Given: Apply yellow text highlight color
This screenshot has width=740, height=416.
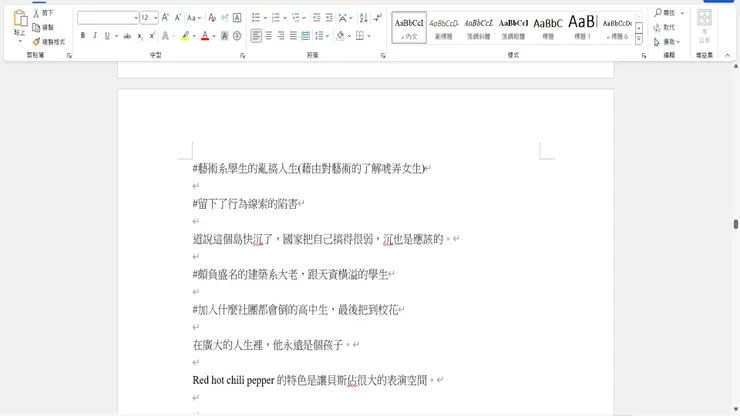Looking at the screenshot, I should coord(185,36).
